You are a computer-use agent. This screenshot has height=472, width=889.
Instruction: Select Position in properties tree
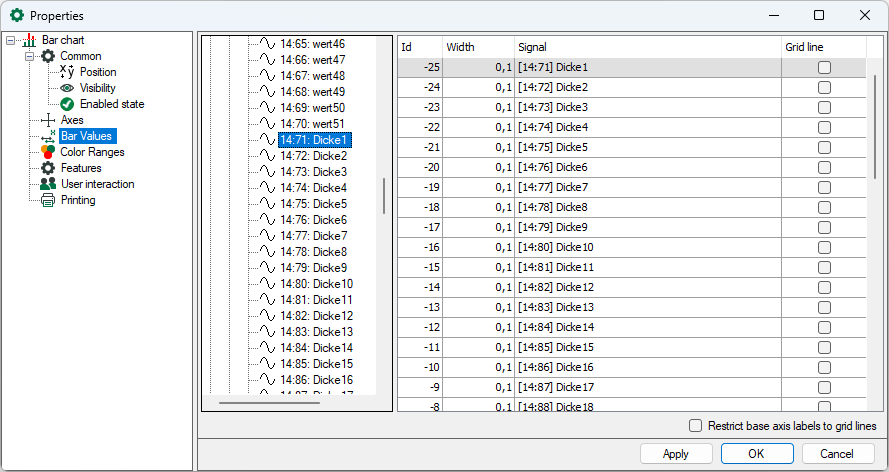click(x=98, y=72)
